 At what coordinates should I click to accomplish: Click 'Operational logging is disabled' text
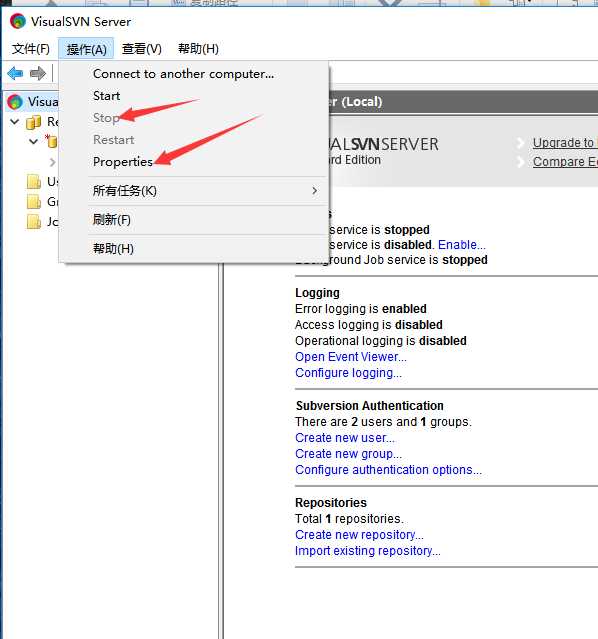tap(381, 341)
